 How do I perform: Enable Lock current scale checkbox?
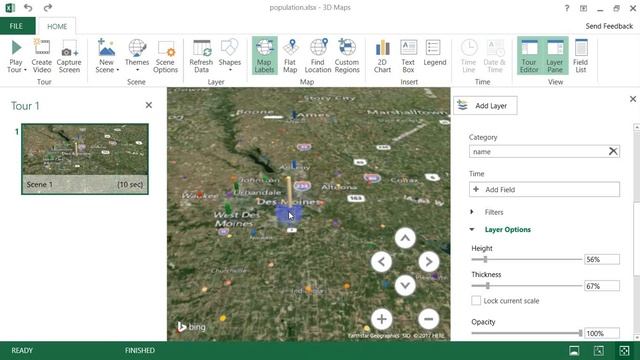476,301
